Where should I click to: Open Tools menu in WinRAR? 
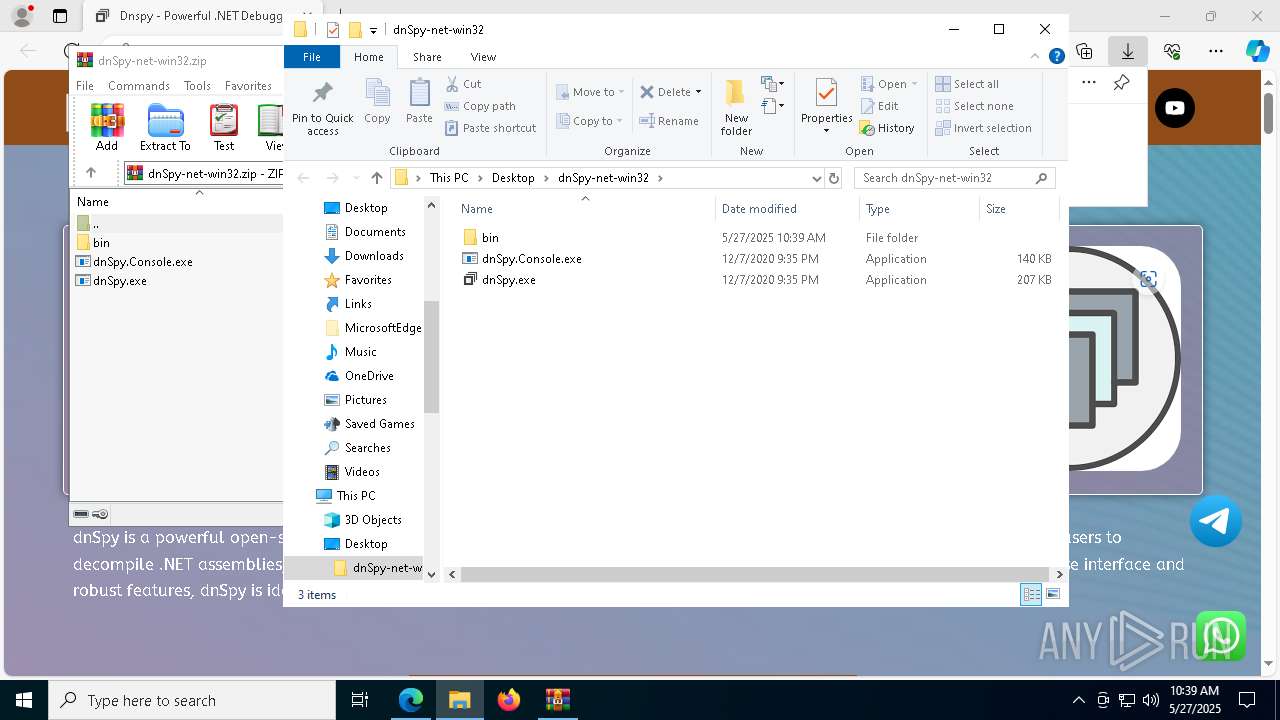[x=197, y=86]
